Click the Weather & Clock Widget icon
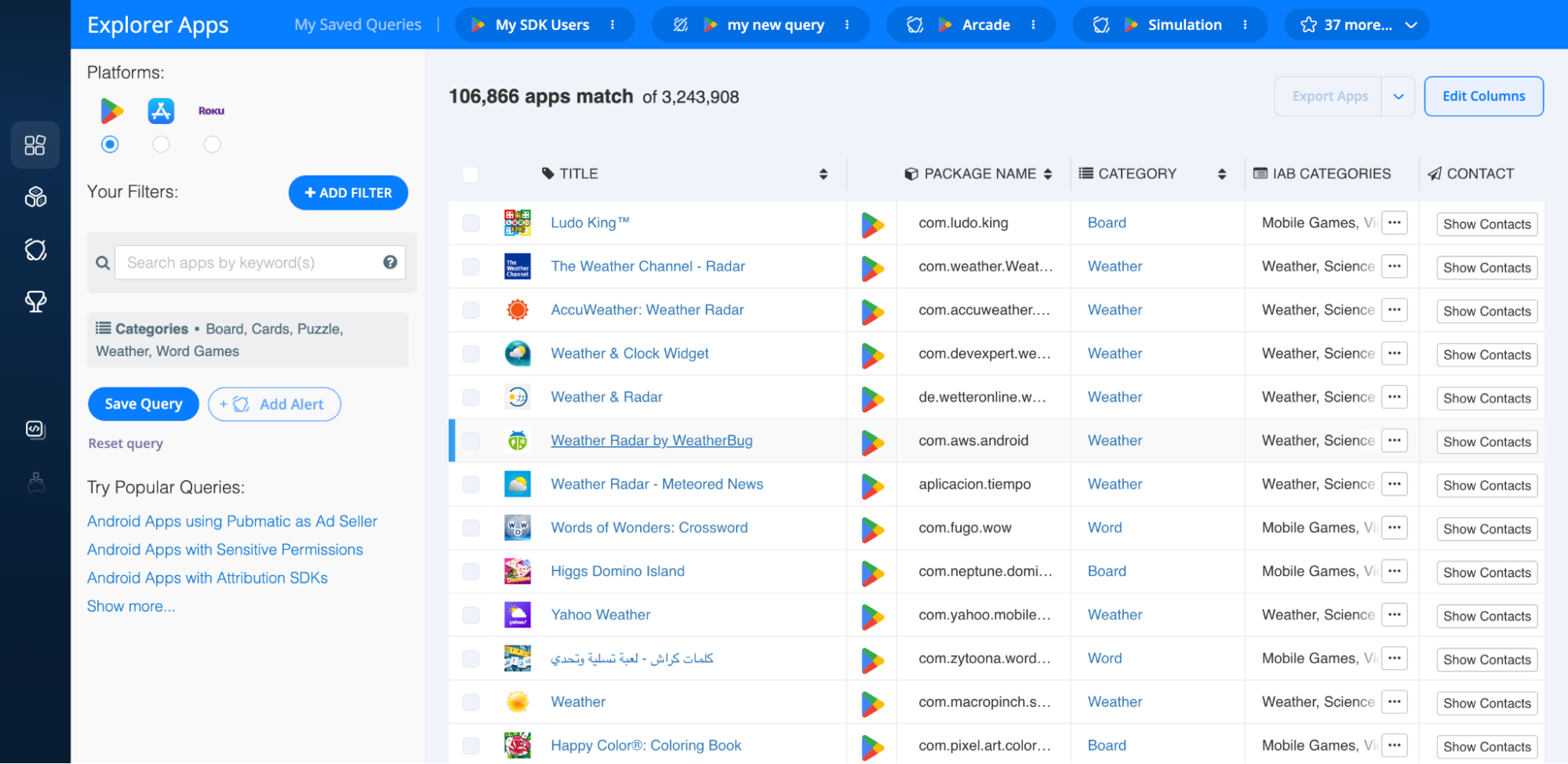Viewport: 1568px width, 764px height. pyautogui.click(x=518, y=354)
